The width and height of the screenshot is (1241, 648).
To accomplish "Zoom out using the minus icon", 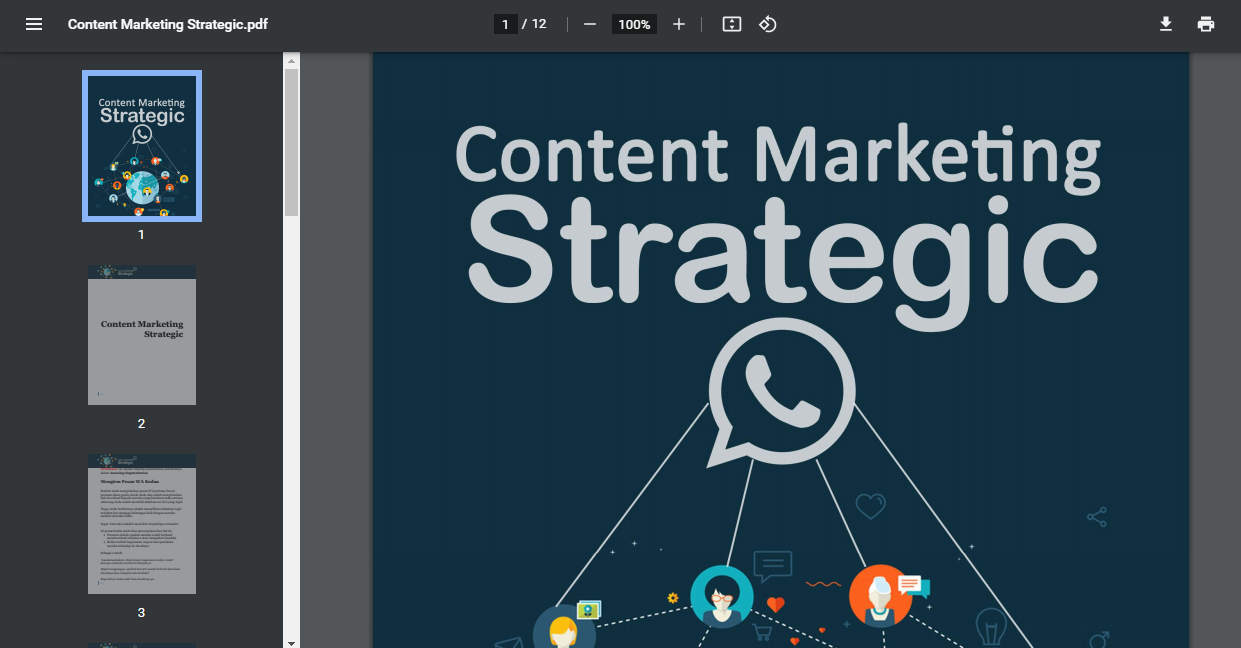I will tap(590, 24).
